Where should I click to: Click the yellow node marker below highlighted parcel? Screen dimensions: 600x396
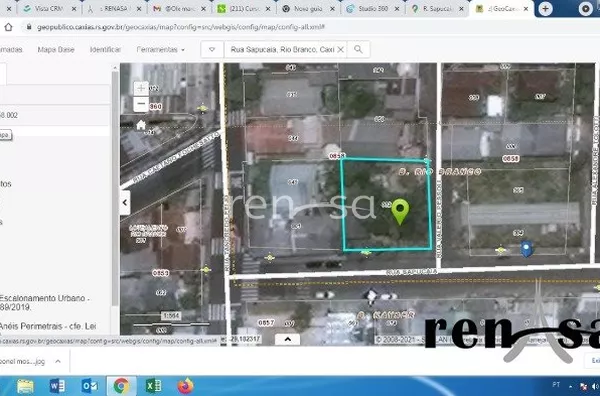click(366, 252)
